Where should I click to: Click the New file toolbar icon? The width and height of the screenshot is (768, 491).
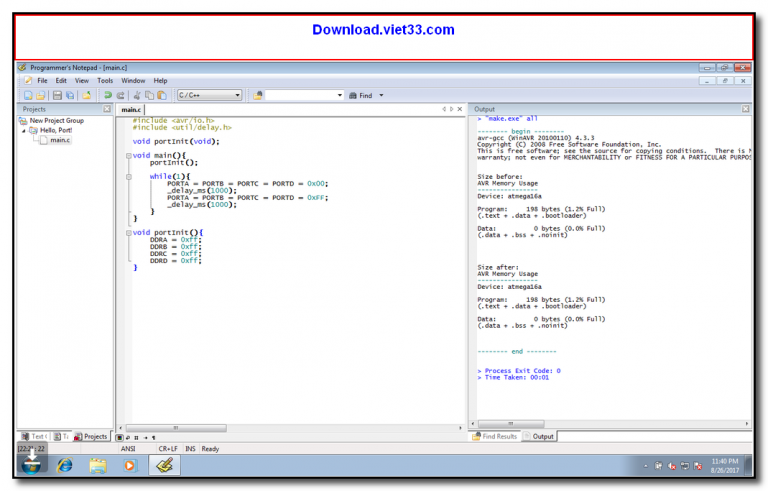27,95
